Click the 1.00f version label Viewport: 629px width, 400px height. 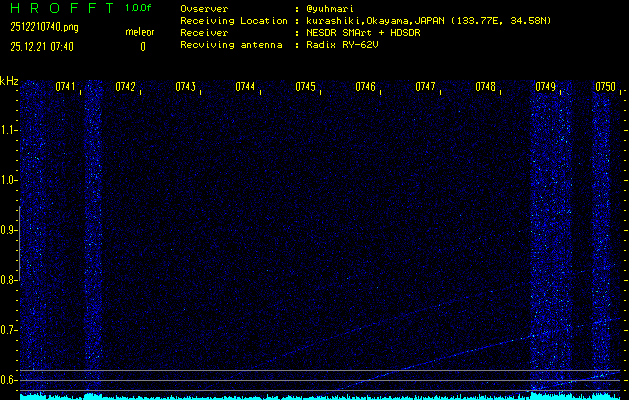[139, 8]
